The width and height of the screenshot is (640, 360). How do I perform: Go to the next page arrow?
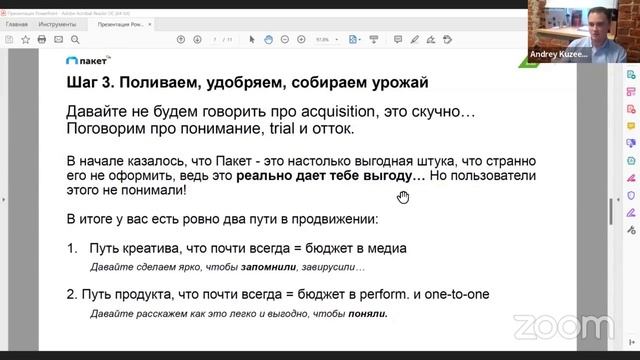pyautogui.click(x=197, y=40)
